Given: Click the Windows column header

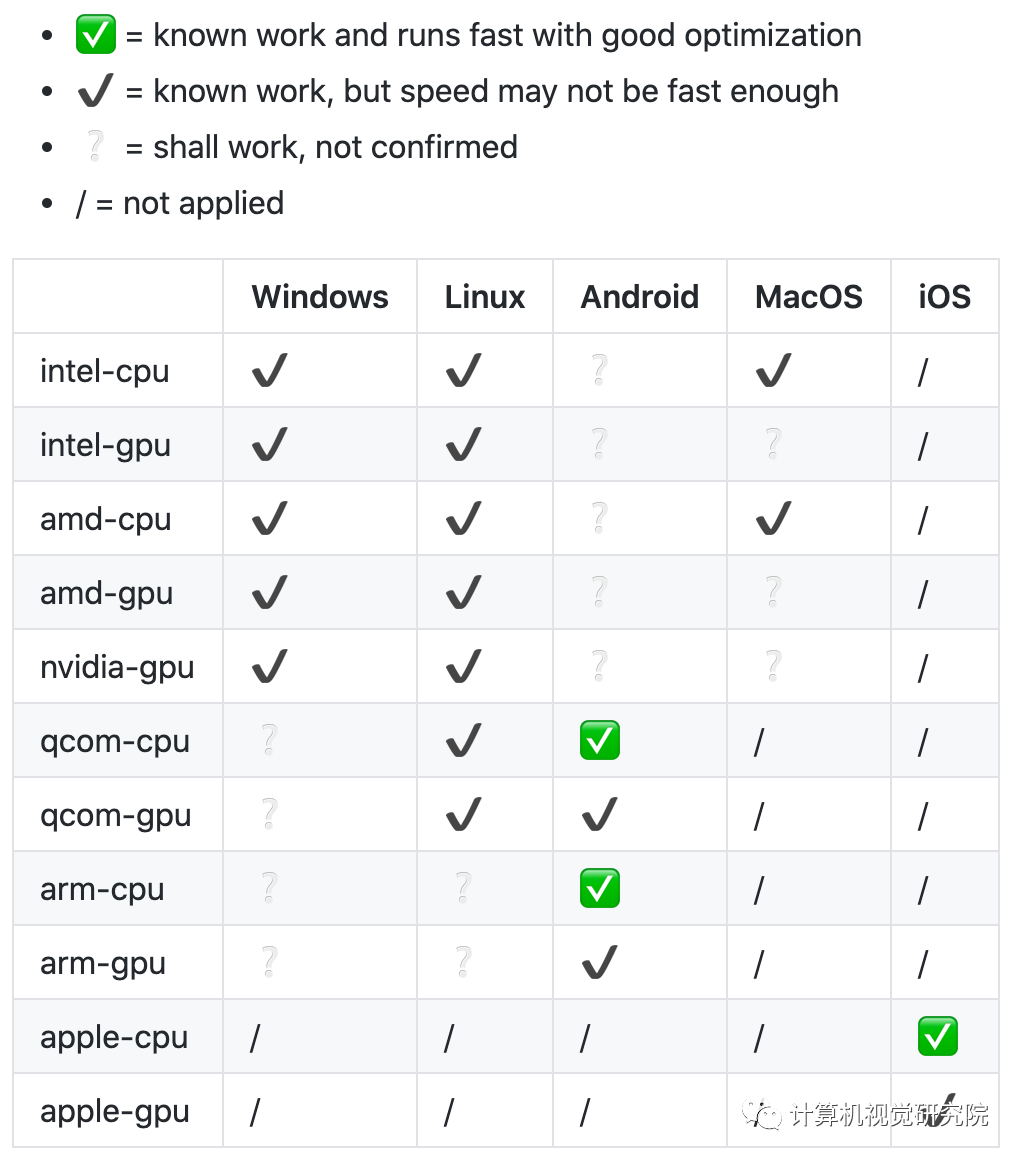Looking at the screenshot, I should point(320,297).
